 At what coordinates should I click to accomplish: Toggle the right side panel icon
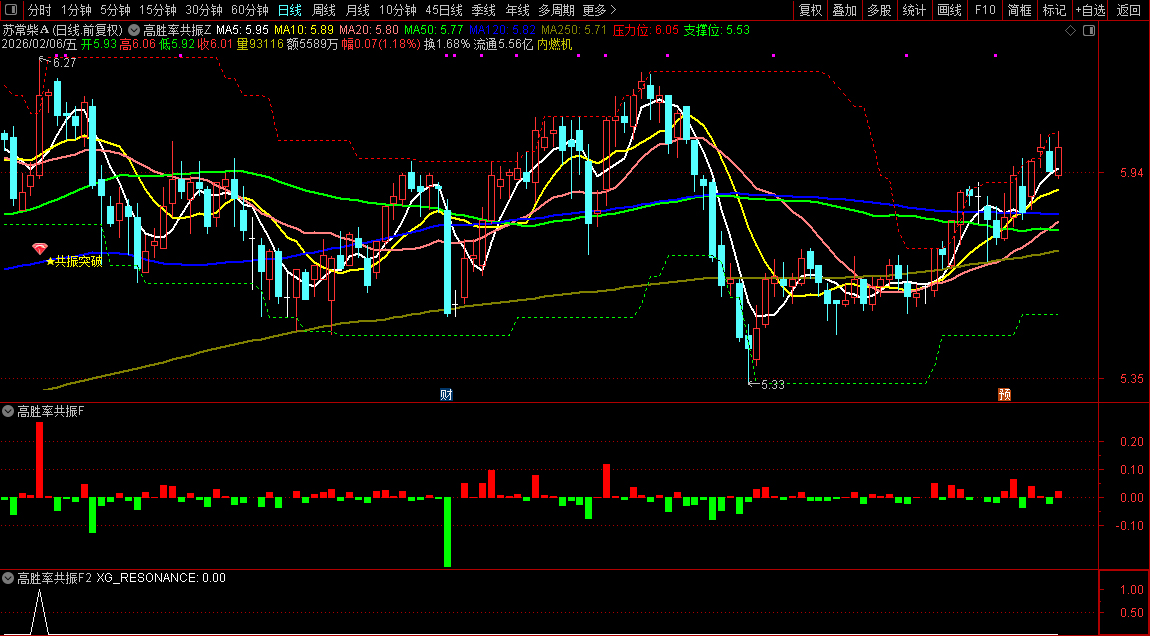tap(1088, 31)
